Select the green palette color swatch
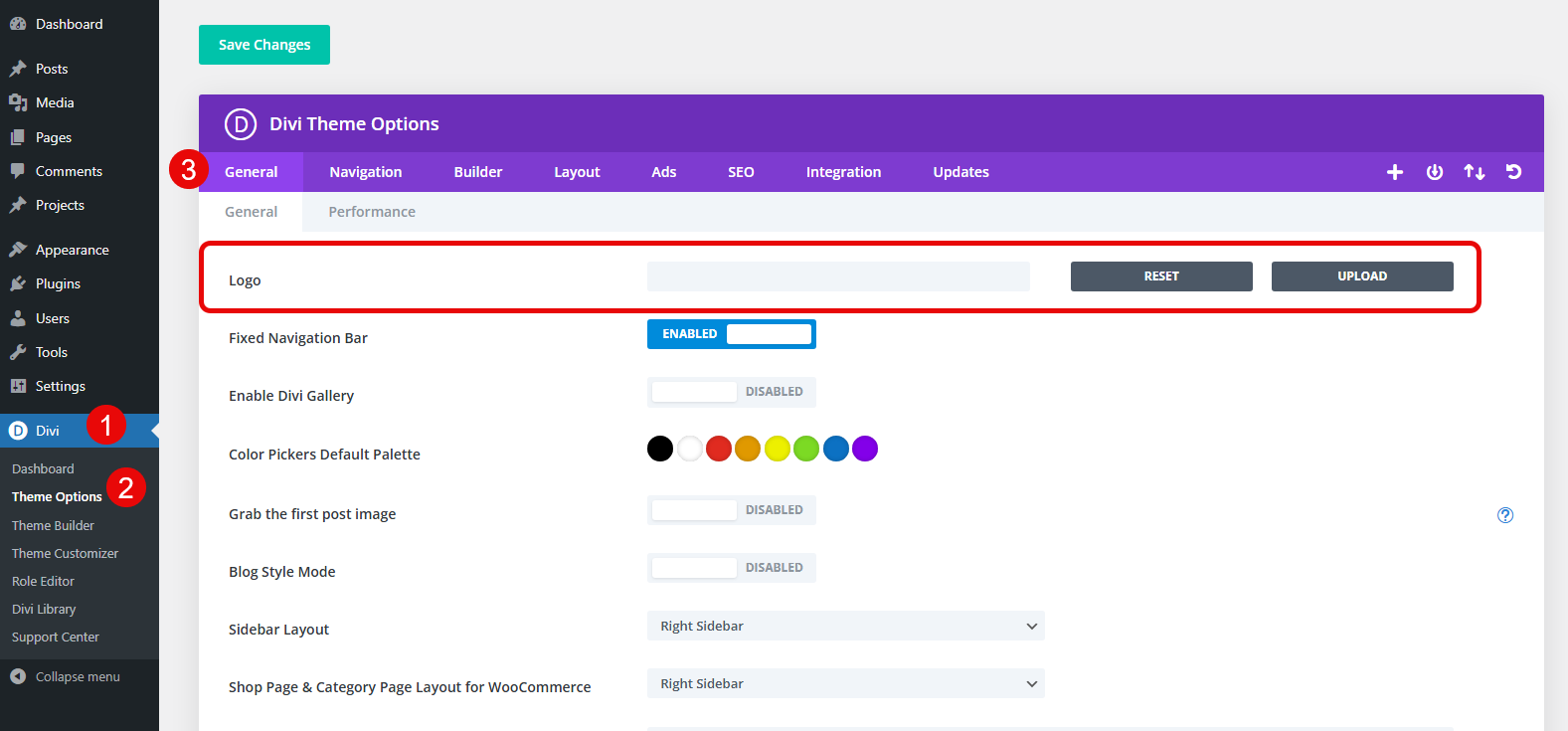Screen dimensions: 1568x731 806,449
